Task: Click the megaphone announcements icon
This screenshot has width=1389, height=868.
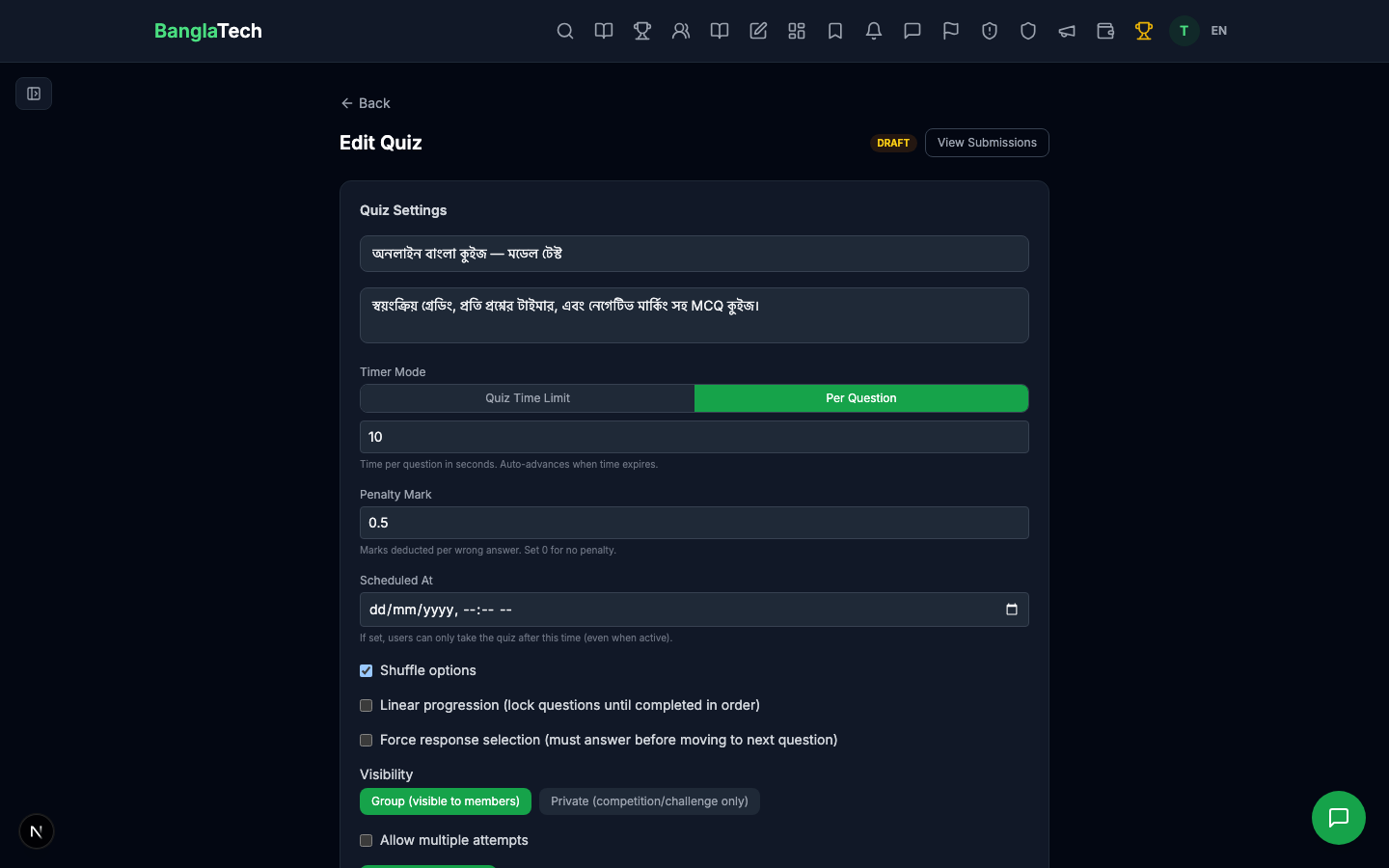Action: click(x=1067, y=31)
